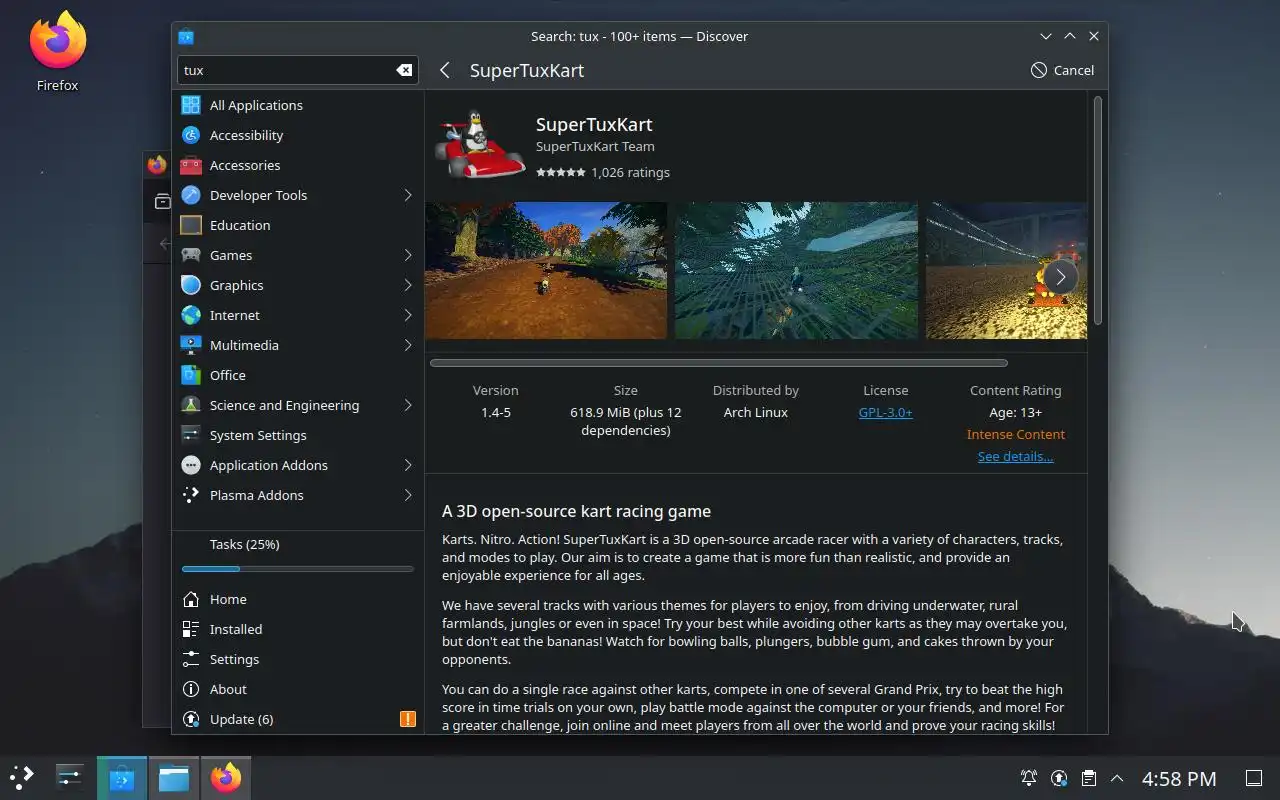
Task: Go back using the arrow beside SuperTuxKart title
Action: 445,70
